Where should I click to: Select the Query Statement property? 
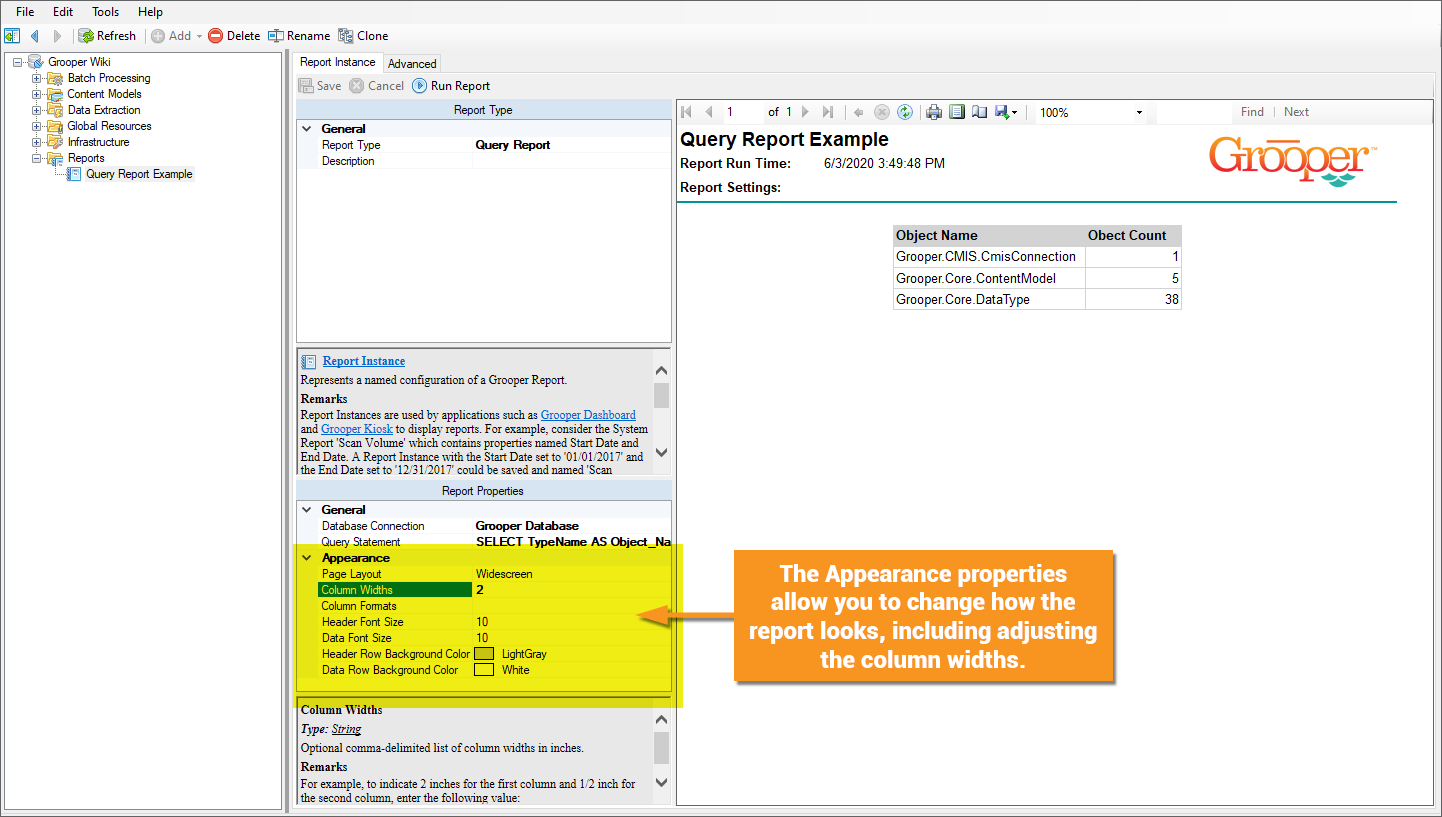[484, 542]
